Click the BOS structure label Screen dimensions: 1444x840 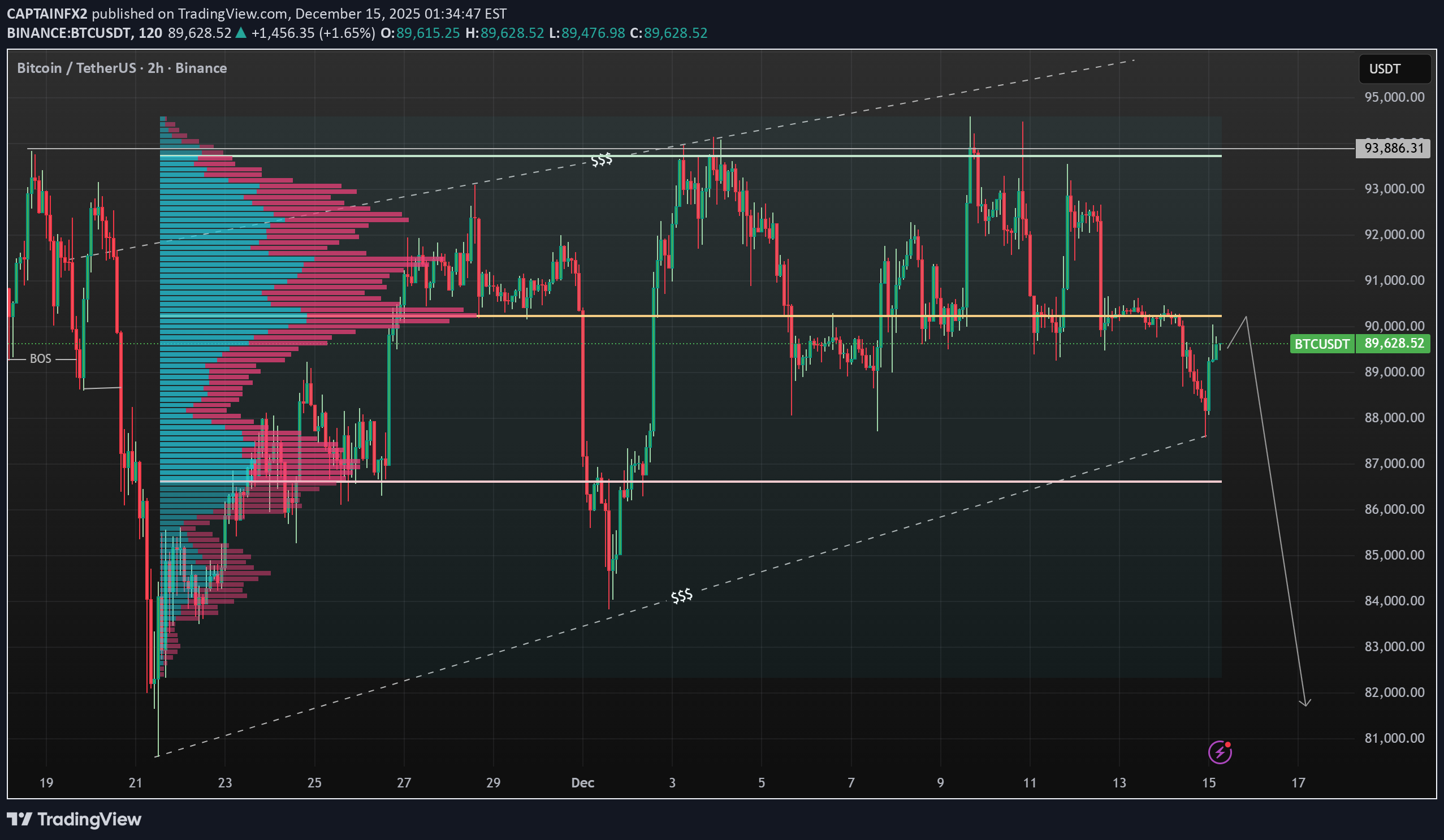40,359
